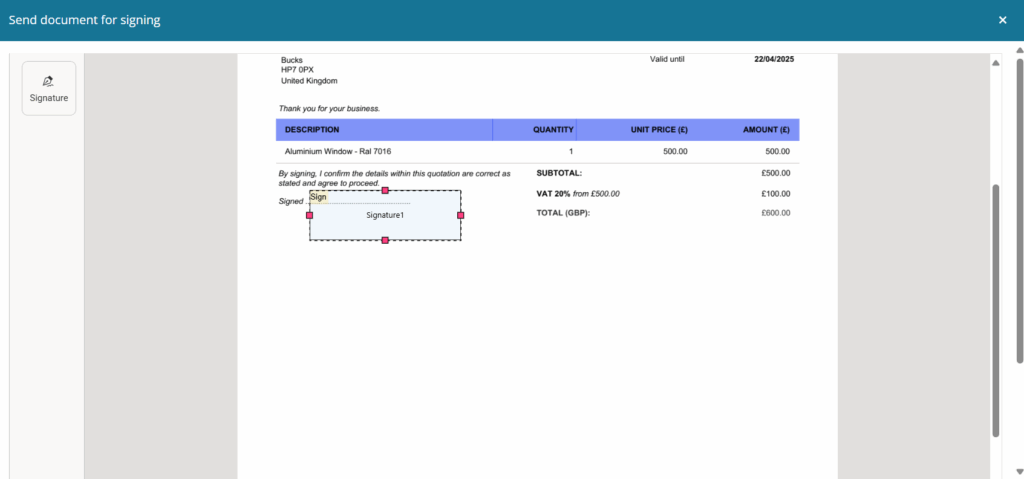Click the Valid until date 22/04/2025
1024x479 pixels.
(772, 59)
